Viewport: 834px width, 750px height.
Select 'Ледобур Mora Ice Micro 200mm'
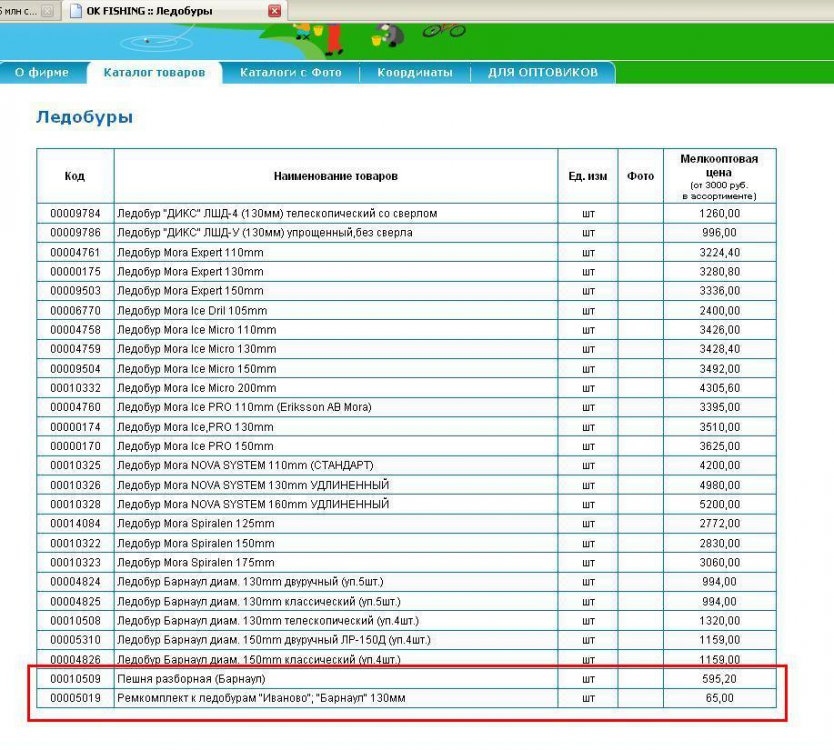[x=197, y=388]
